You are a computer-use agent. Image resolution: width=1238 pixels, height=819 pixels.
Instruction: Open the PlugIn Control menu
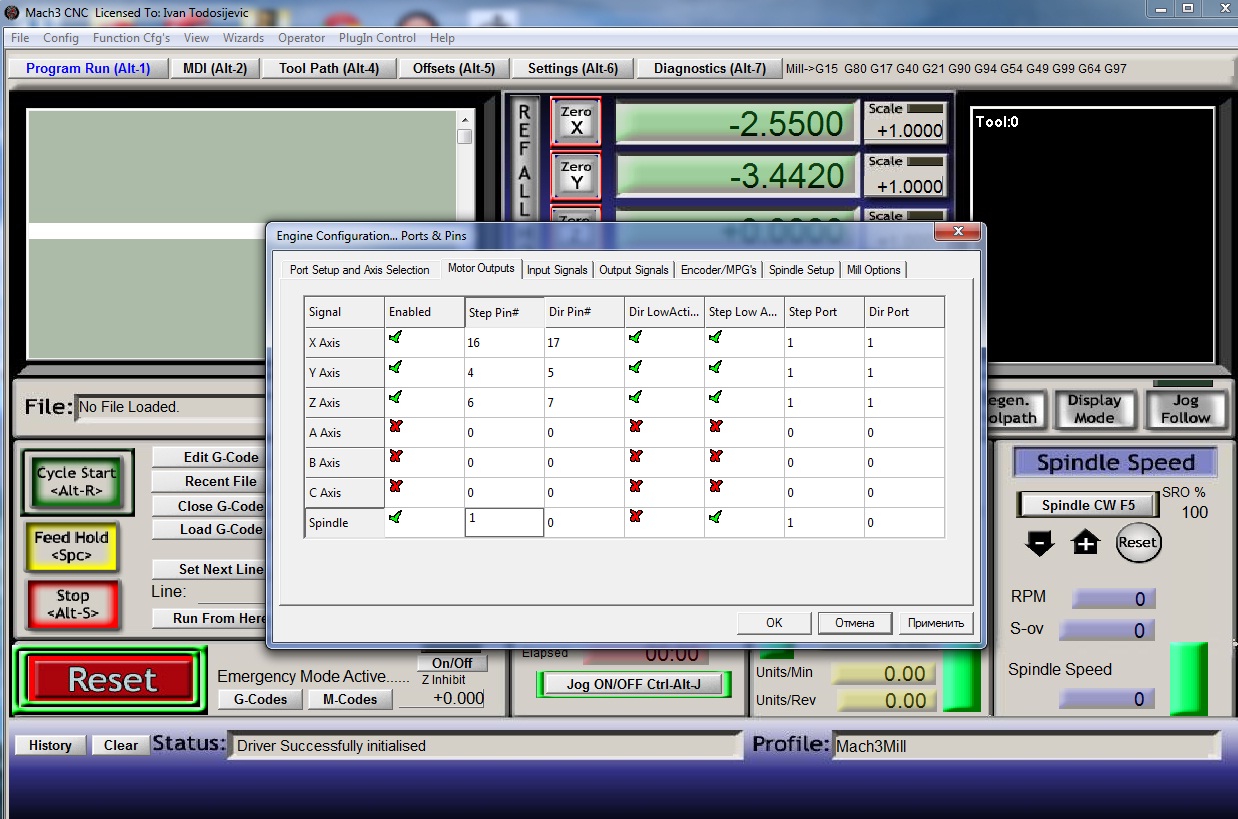click(x=377, y=38)
